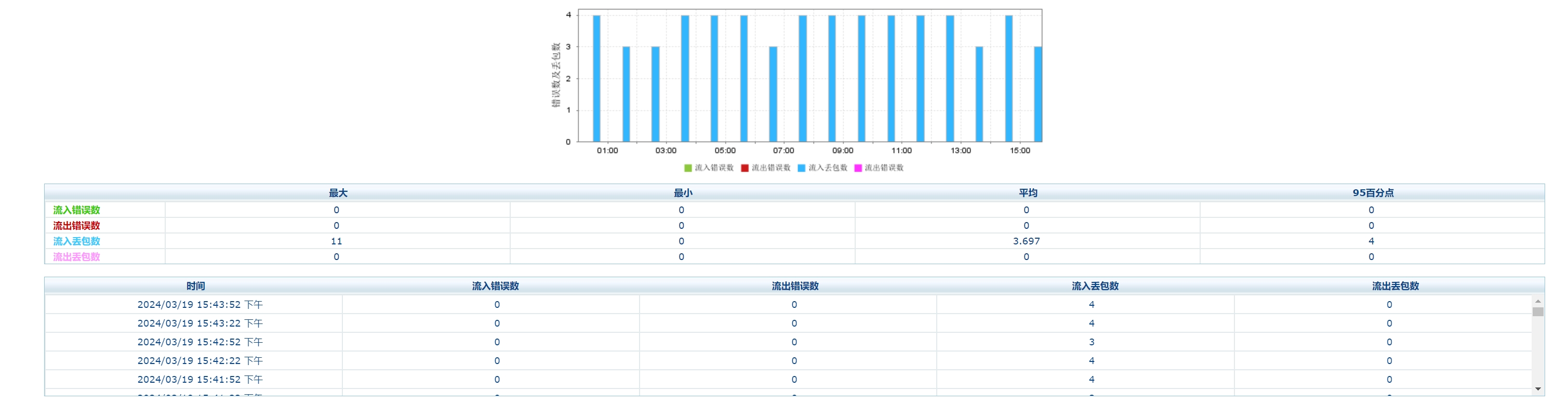The image size is (1568, 415).
Task: Click the 流入丢包数 header in data table
Action: (1095, 287)
